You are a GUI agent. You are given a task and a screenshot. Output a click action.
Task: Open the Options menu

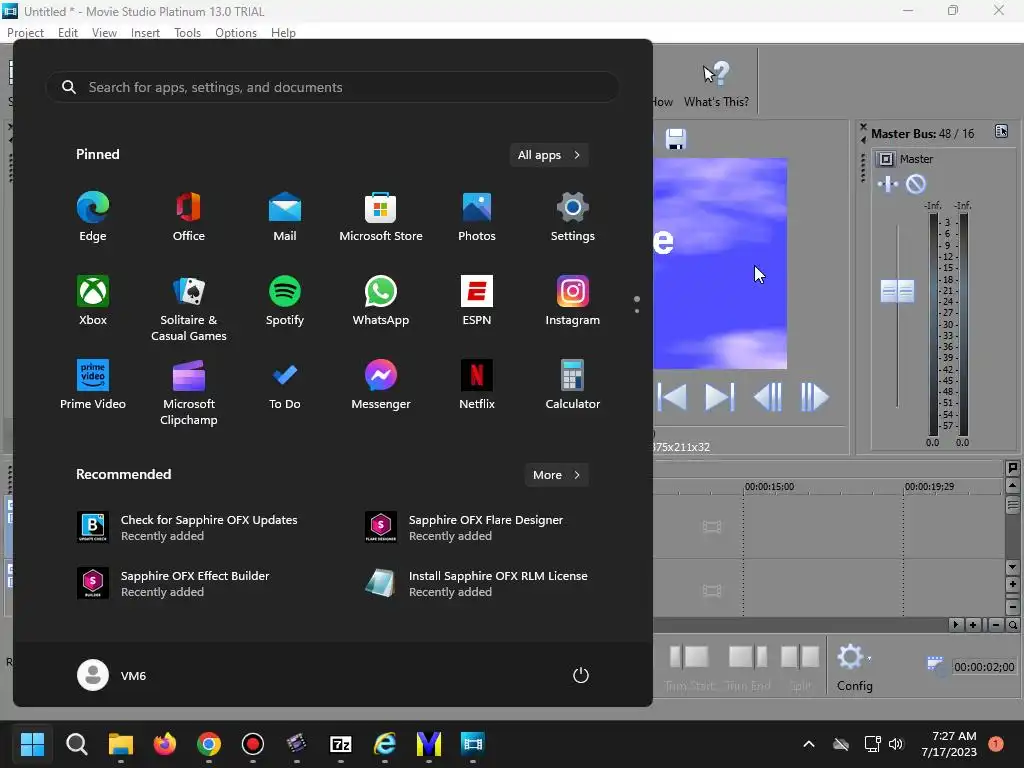point(236,33)
